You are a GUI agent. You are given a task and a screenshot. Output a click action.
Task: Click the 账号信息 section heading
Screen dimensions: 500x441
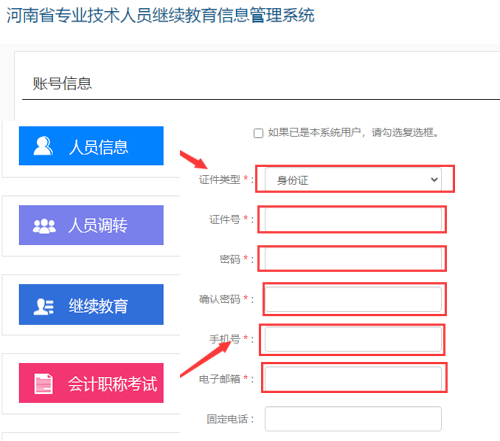click(62, 83)
